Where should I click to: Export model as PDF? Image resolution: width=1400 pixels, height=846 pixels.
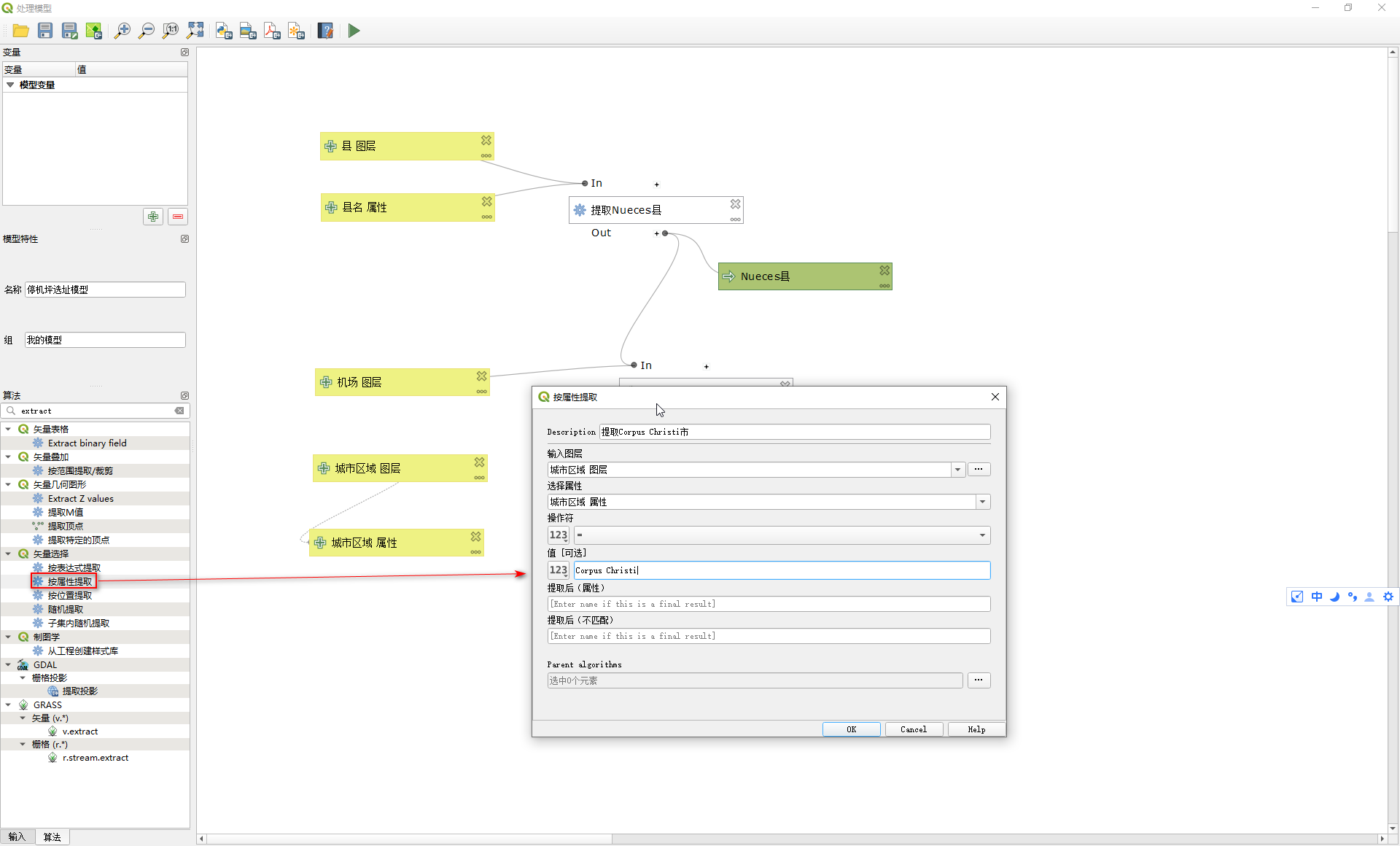[x=272, y=31]
